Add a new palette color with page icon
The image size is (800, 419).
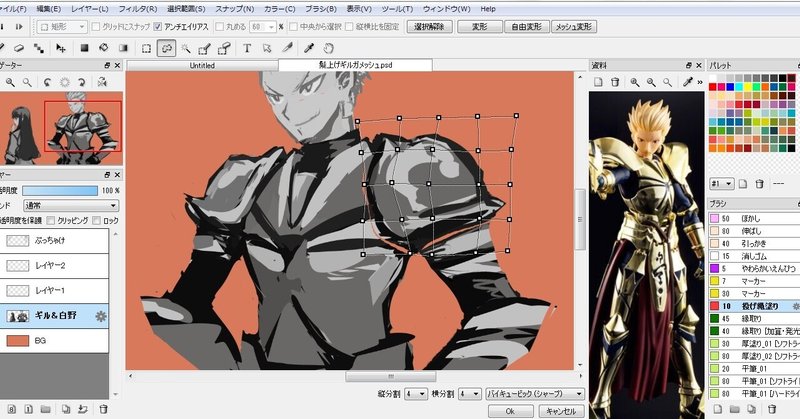tap(743, 184)
